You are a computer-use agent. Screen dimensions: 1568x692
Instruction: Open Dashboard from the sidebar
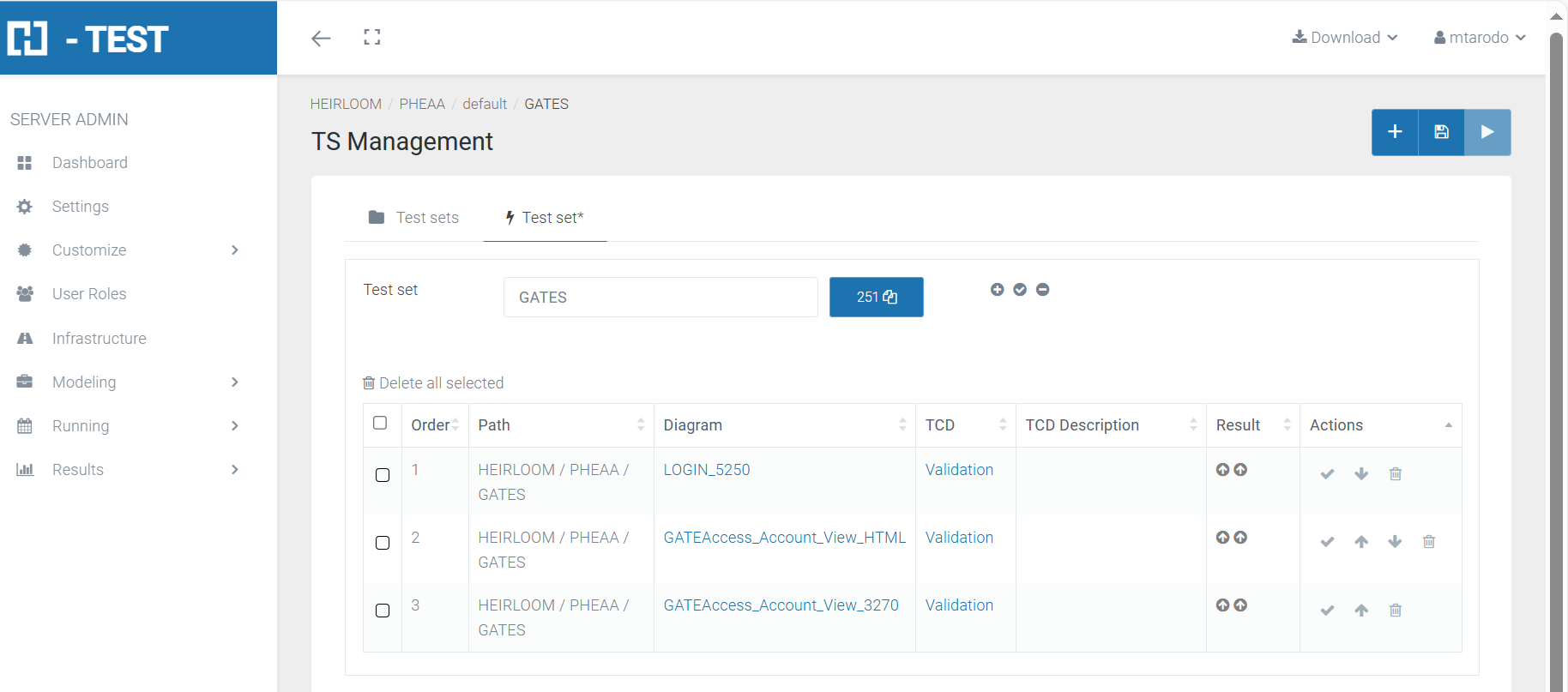(x=89, y=163)
